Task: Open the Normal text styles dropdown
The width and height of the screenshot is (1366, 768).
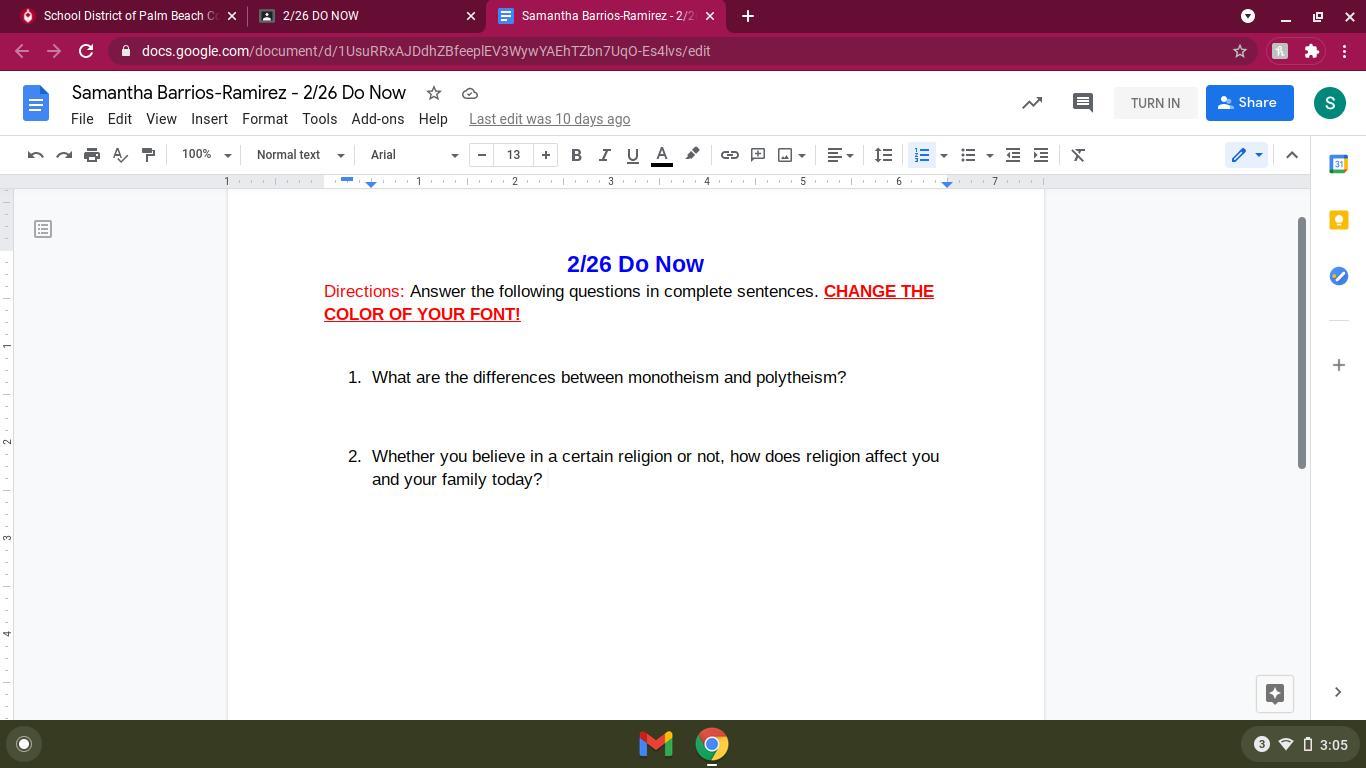Action: point(300,155)
